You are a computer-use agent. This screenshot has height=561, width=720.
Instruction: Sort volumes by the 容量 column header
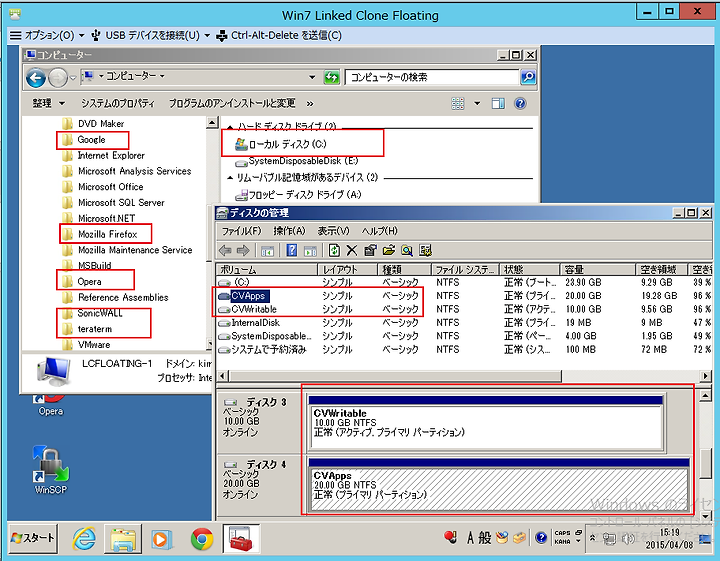(597, 269)
